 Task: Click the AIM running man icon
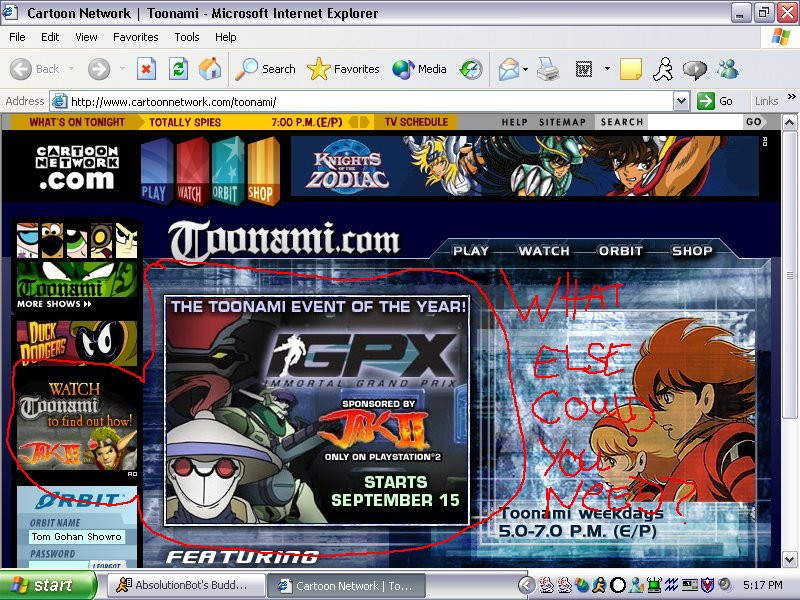[663, 69]
